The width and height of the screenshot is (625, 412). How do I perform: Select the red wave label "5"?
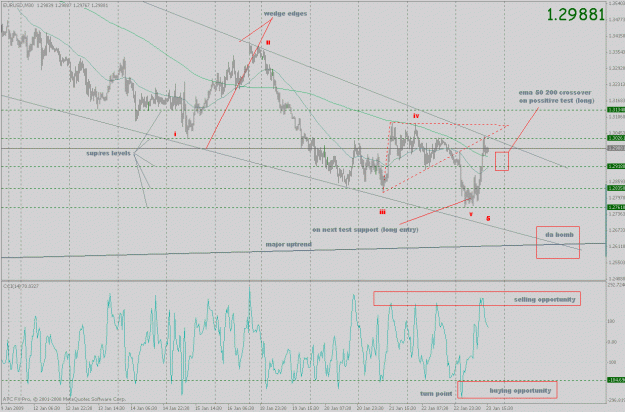(488, 218)
